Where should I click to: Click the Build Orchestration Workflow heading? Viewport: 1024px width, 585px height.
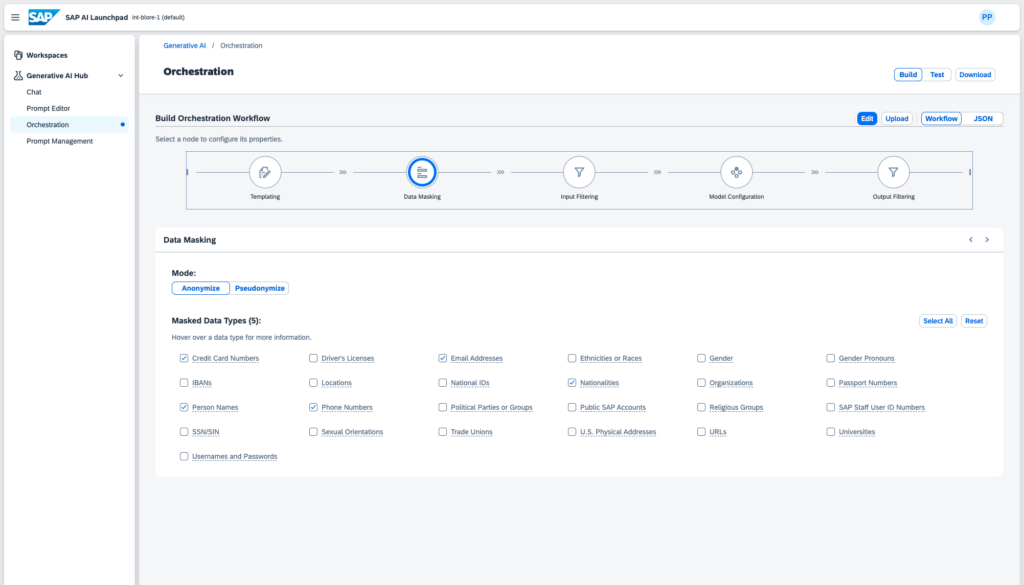click(212, 118)
